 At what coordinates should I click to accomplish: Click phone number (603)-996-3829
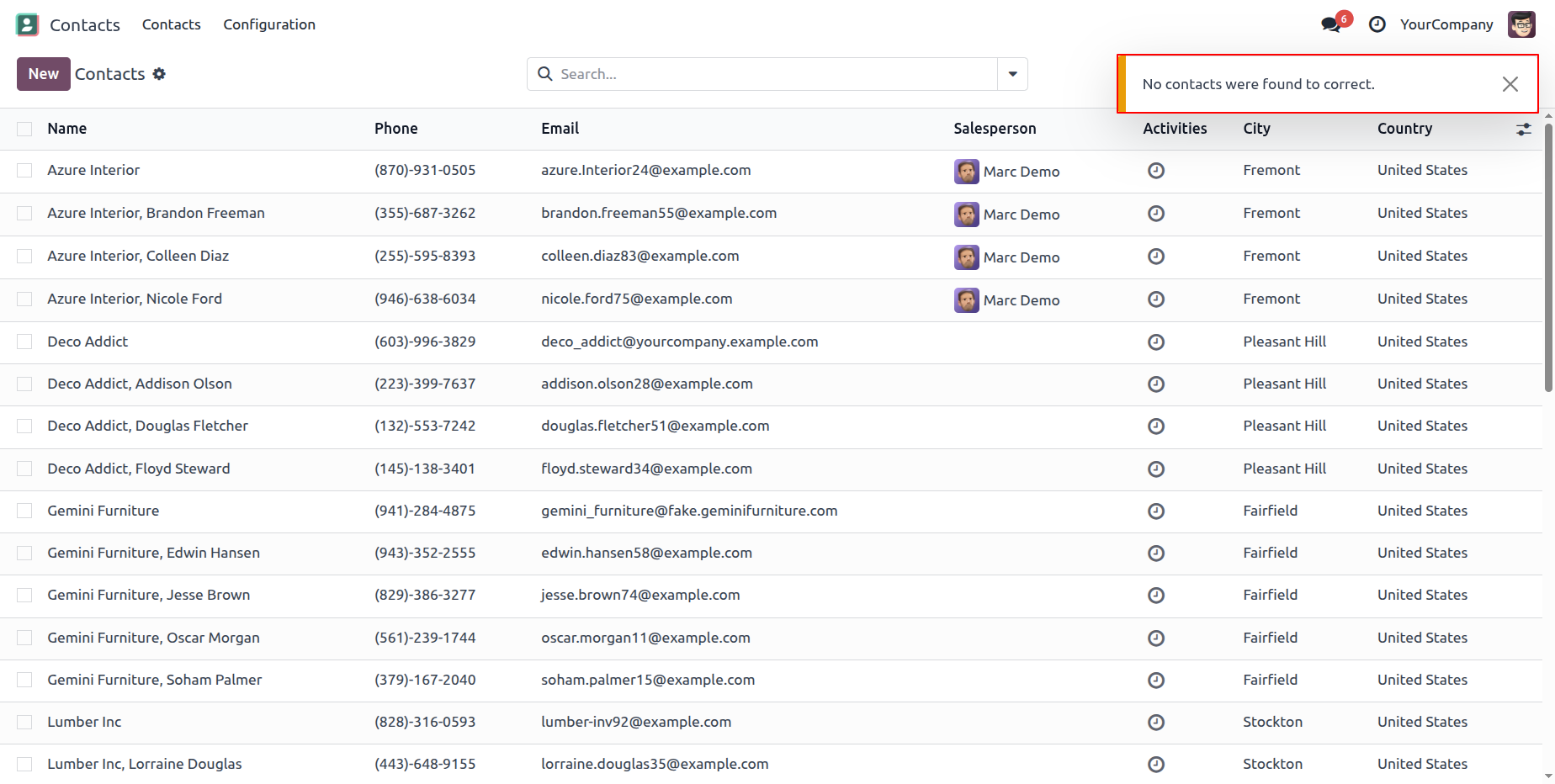(x=425, y=342)
